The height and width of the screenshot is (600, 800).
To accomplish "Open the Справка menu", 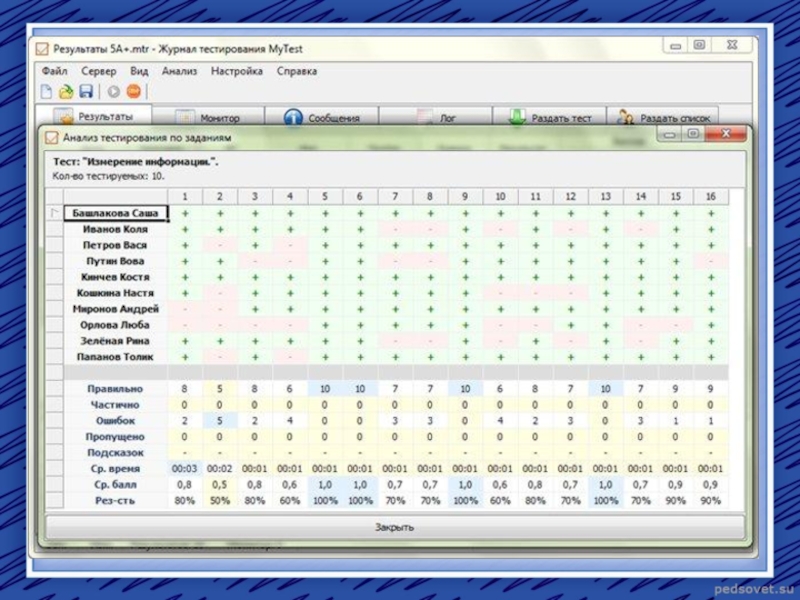I will coord(297,71).
